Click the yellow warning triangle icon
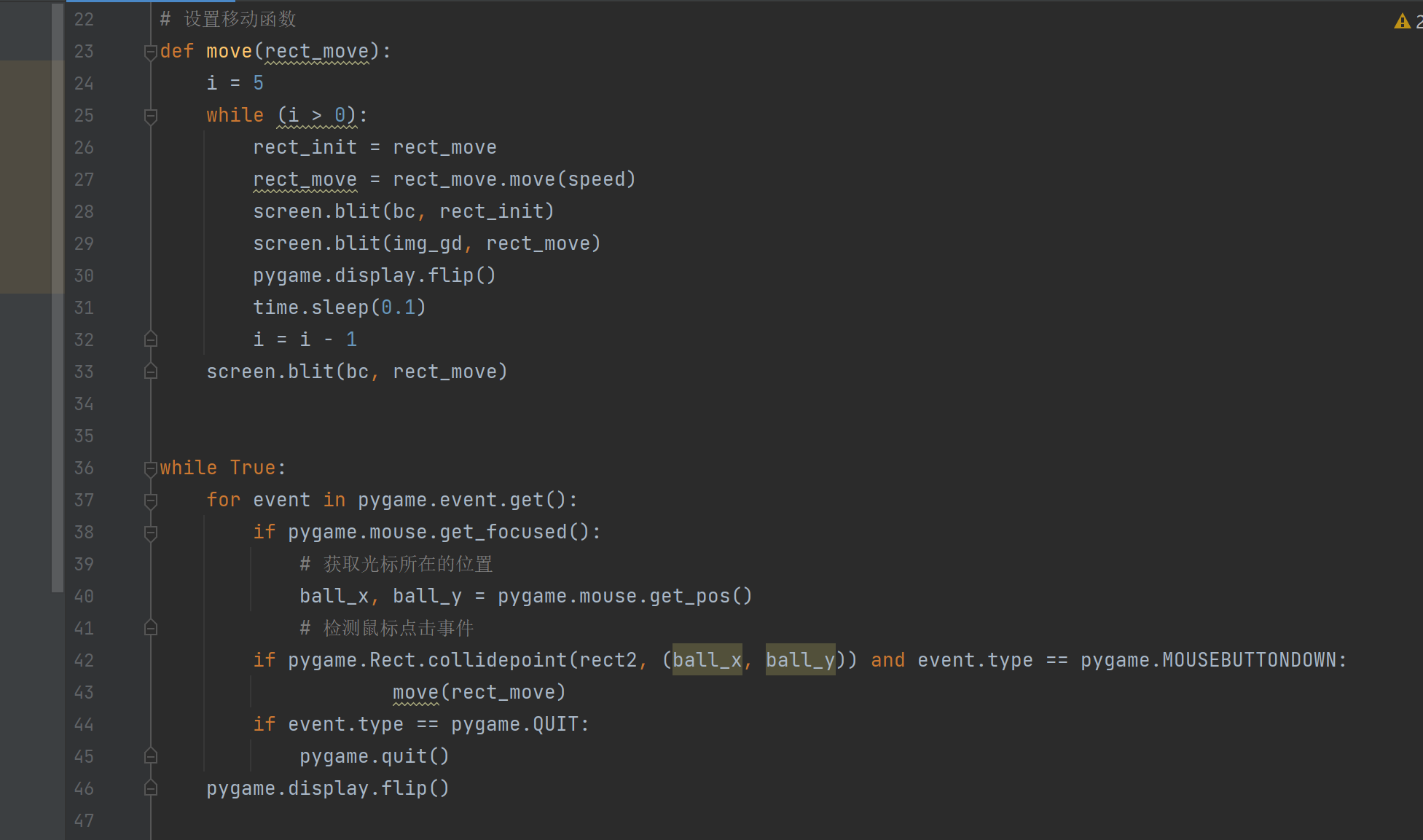 (1402, 21)
